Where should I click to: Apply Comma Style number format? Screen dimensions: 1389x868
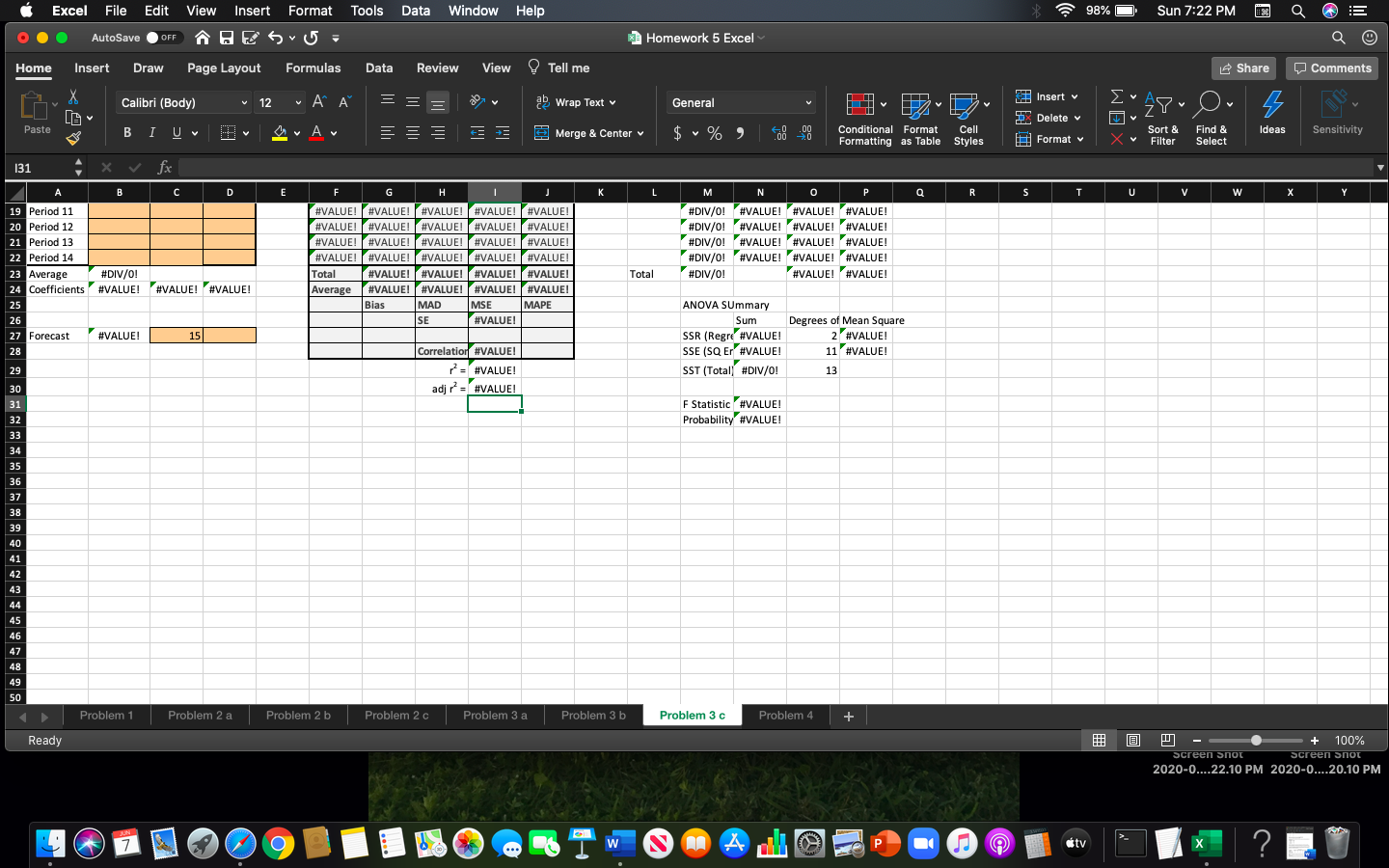tap(740, 133)
